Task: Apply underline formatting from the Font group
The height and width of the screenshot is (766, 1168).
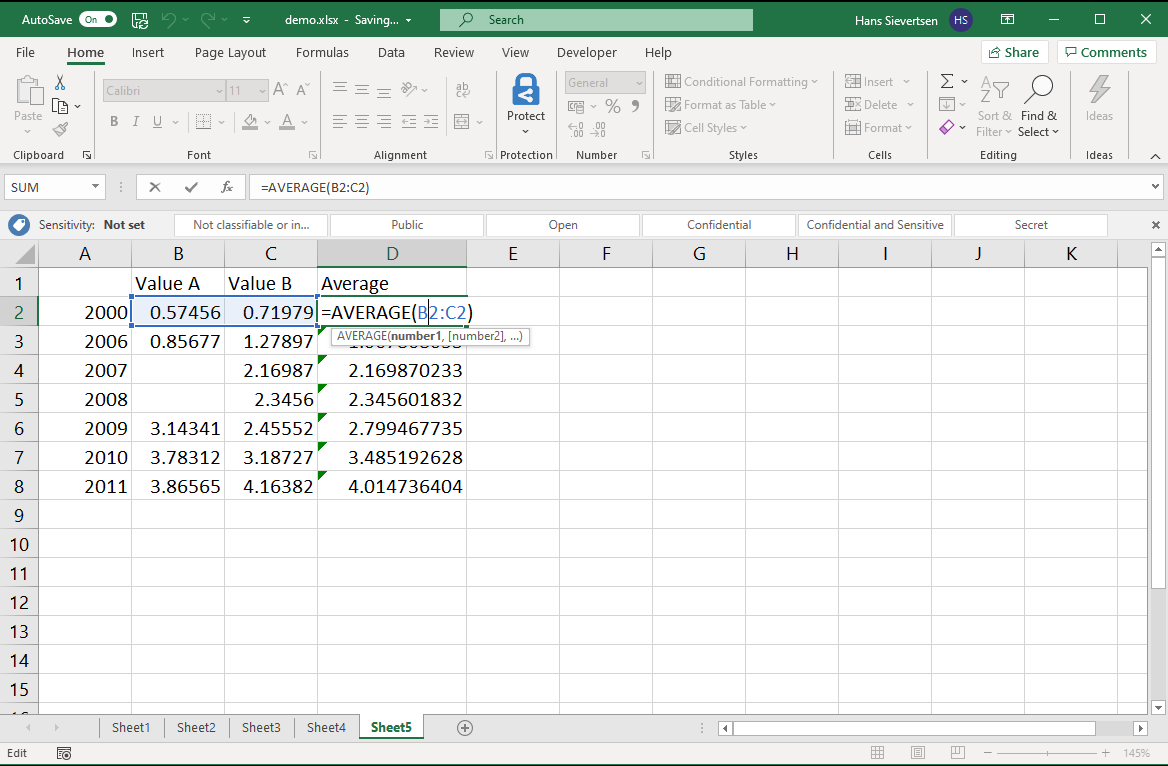Action: click(x=159, y=121)
